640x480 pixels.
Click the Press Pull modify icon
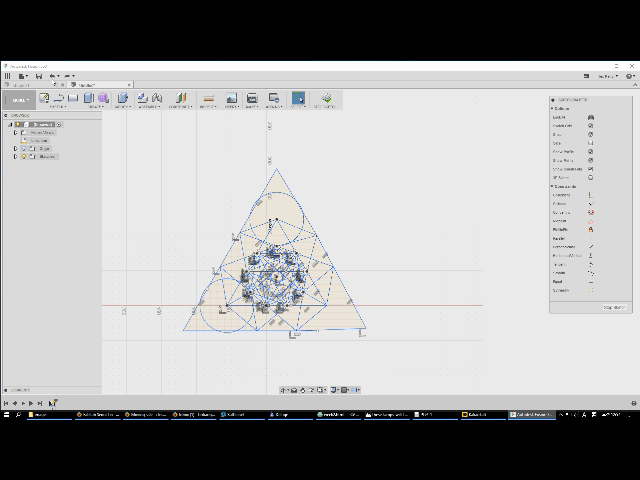122,98
